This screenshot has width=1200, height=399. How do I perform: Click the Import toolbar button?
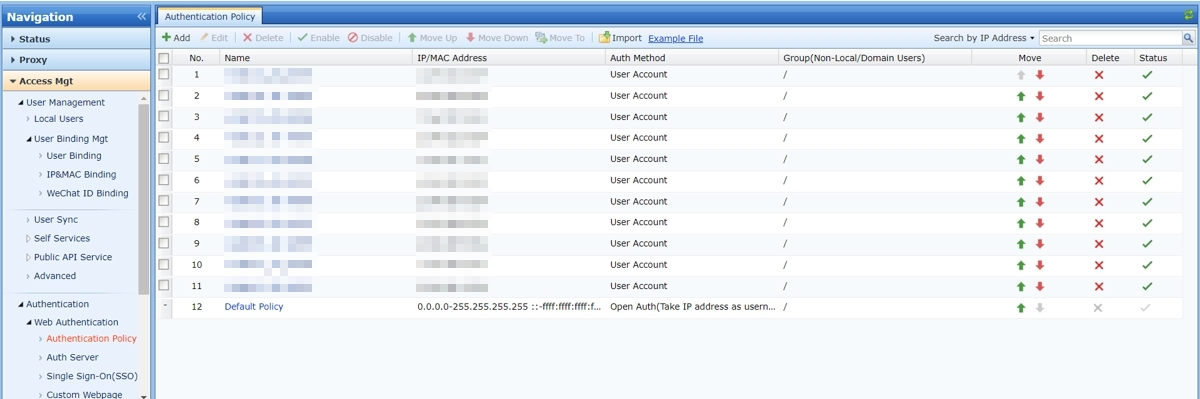pos(620,38)
